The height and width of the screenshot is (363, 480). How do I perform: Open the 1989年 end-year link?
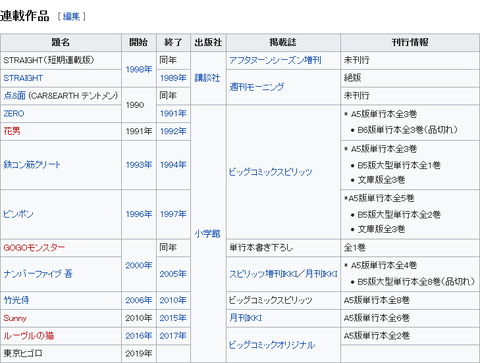click(173, 78)
